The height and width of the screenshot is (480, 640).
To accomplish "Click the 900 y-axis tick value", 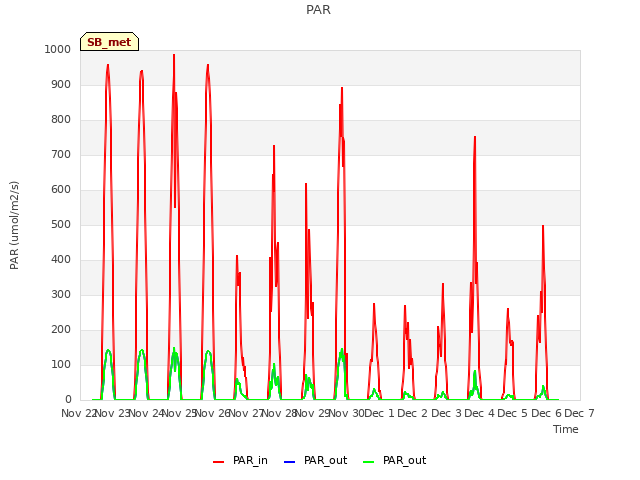I will [x=61, y=84].
